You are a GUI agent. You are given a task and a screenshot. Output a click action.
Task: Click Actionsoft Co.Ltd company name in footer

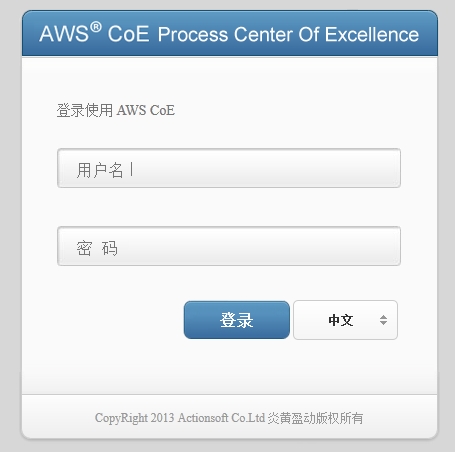tap(221, 418)
